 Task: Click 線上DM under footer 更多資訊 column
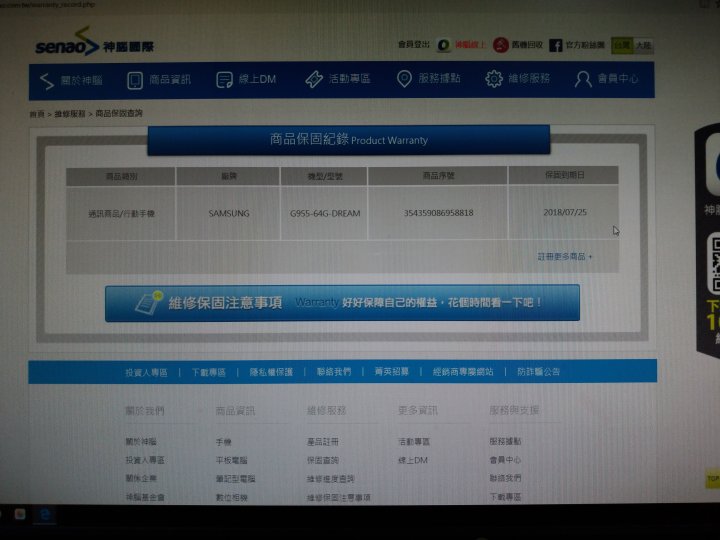pos(413,460)
